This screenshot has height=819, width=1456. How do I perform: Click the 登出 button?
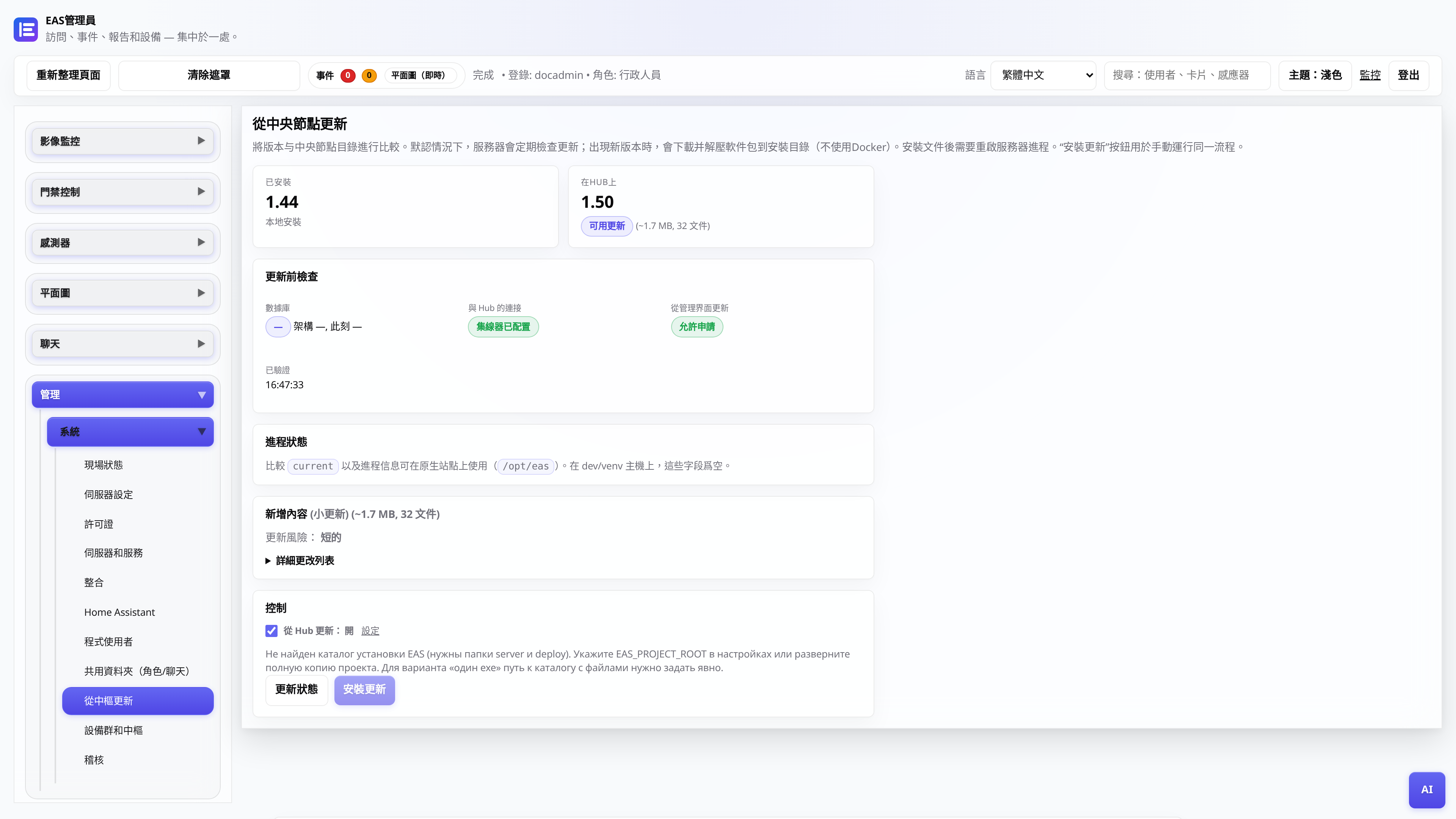1409,75
